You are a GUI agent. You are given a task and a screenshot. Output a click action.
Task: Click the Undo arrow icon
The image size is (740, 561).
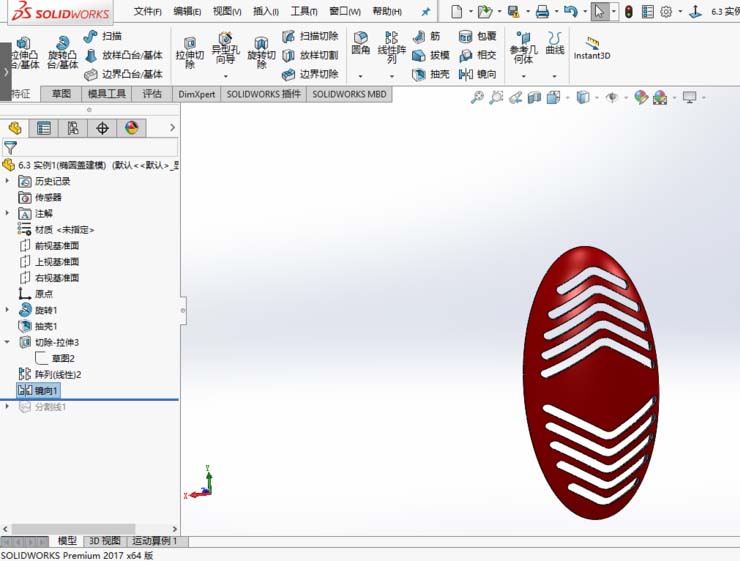tap(571, 11)
